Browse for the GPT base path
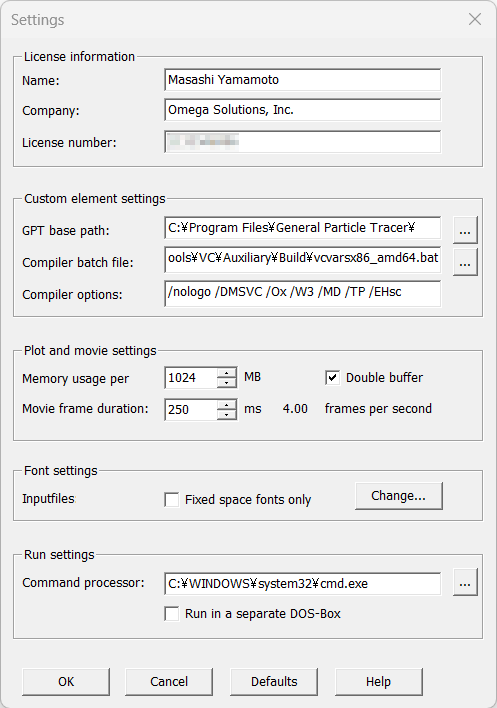This screenshot has width=497, height=708. click(465, 230)
